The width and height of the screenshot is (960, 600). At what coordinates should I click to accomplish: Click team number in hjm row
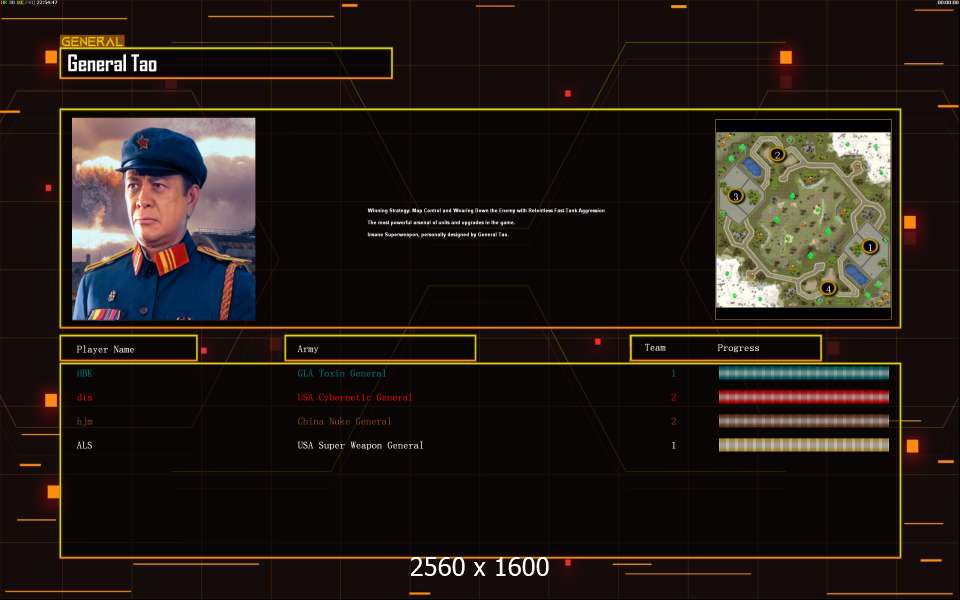point(673,421)
